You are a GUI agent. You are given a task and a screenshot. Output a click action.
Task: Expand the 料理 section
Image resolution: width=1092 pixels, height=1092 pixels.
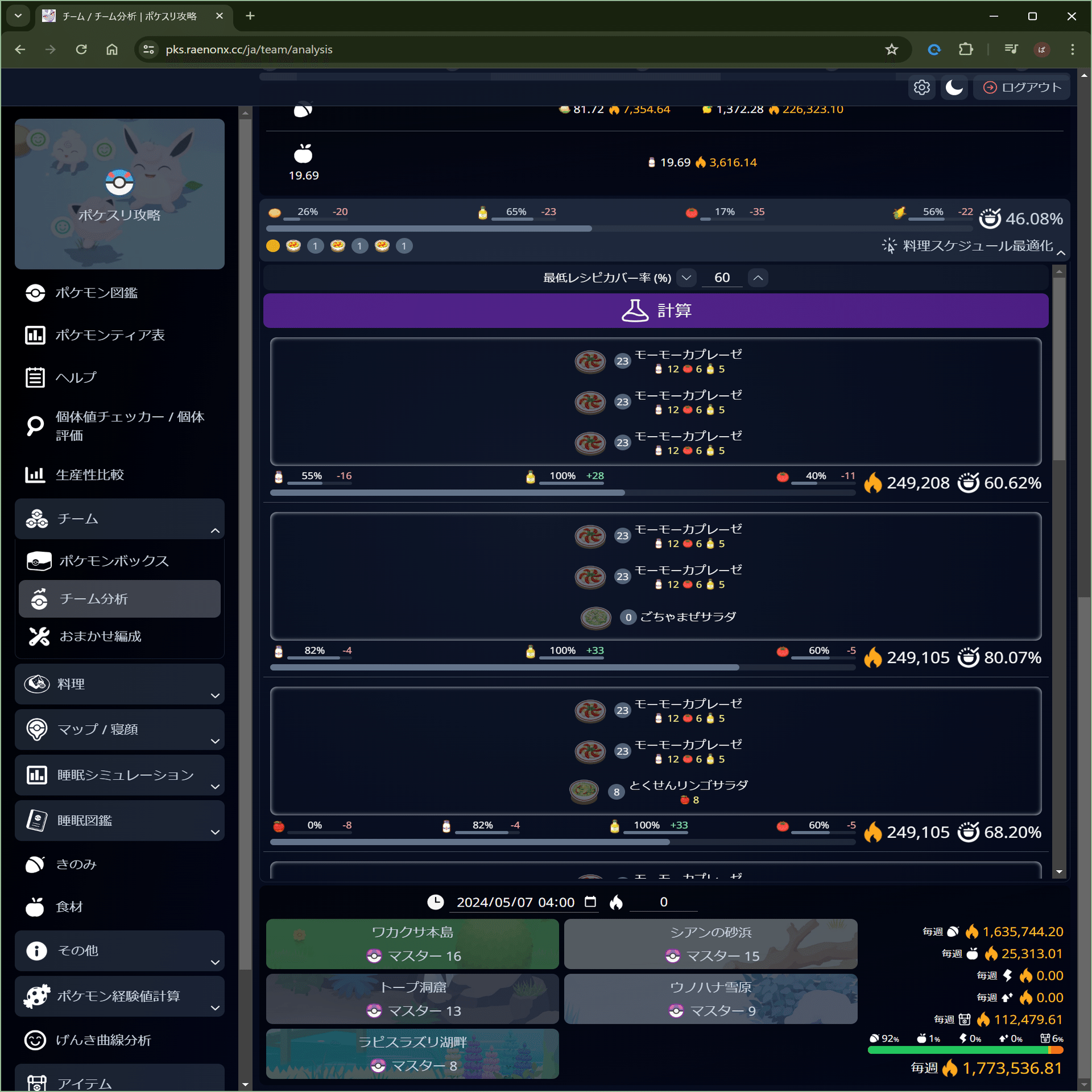click(x=119, y=684)
